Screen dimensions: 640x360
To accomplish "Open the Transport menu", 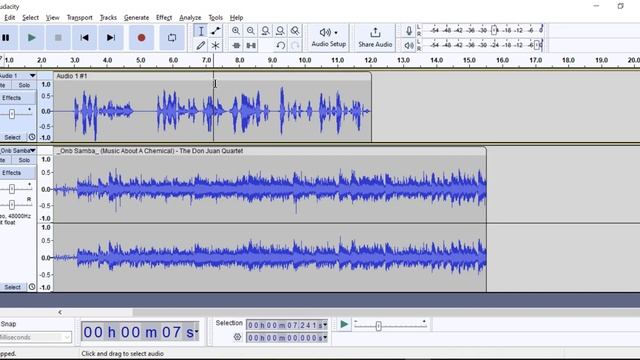I will [80, 18].
